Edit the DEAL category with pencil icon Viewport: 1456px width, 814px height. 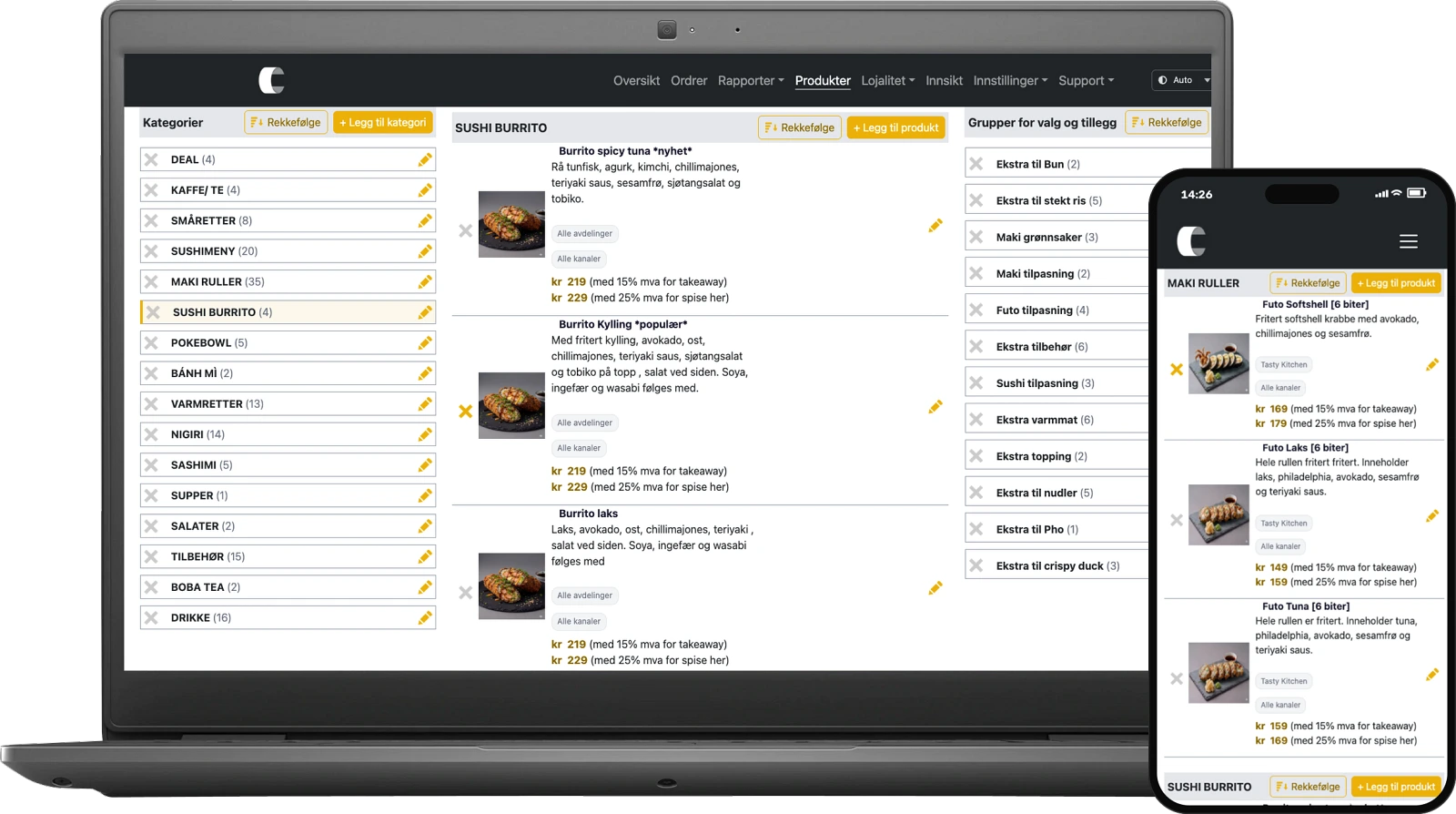pyautogui.click(x=425, y=160)
